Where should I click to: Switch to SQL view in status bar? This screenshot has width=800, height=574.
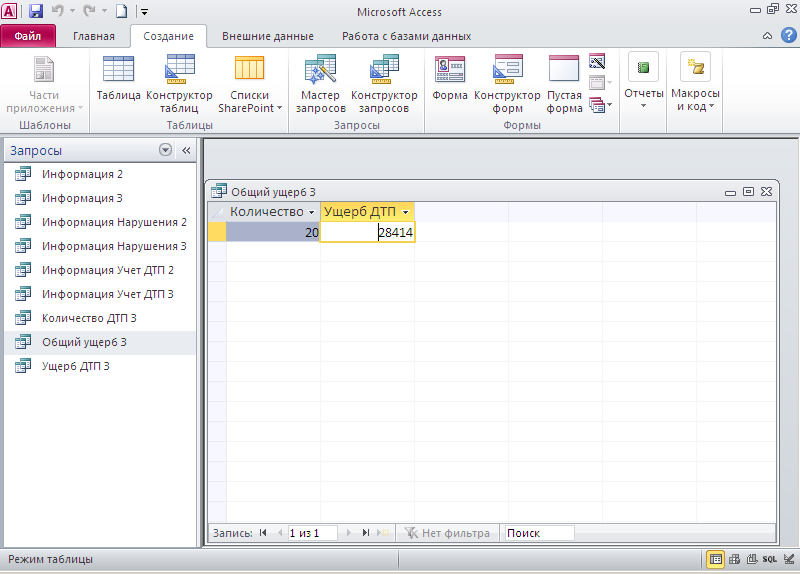pos(769,559)
